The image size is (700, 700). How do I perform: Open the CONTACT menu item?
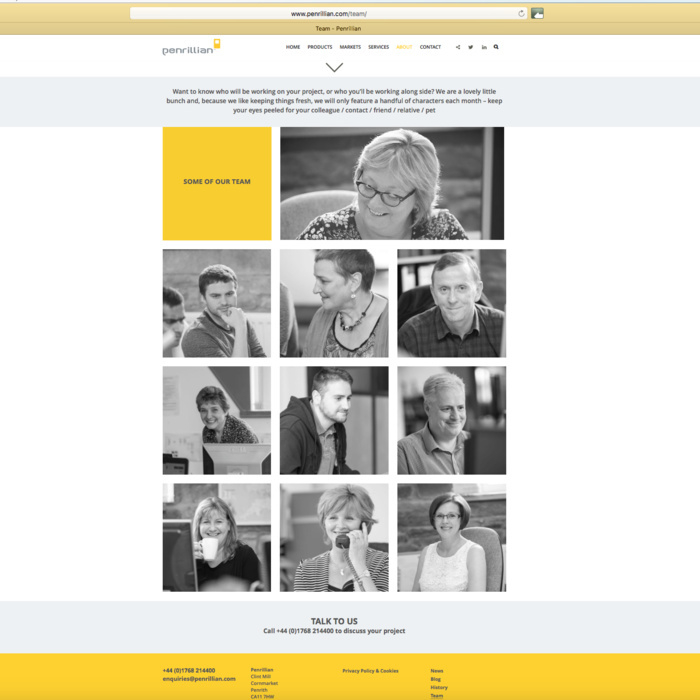click(x=430, y=47)
